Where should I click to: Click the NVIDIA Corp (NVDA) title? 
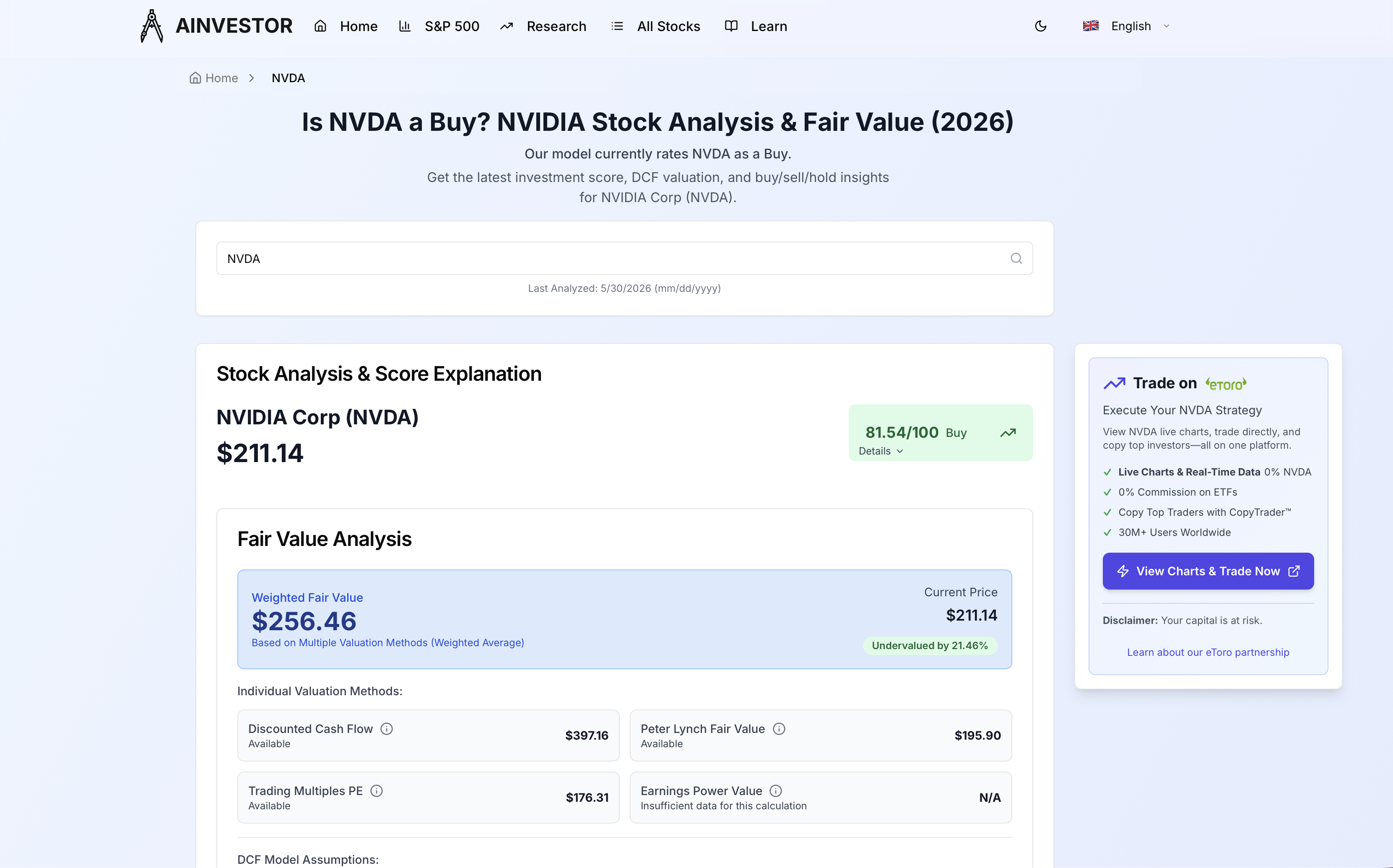pos(317,417)
